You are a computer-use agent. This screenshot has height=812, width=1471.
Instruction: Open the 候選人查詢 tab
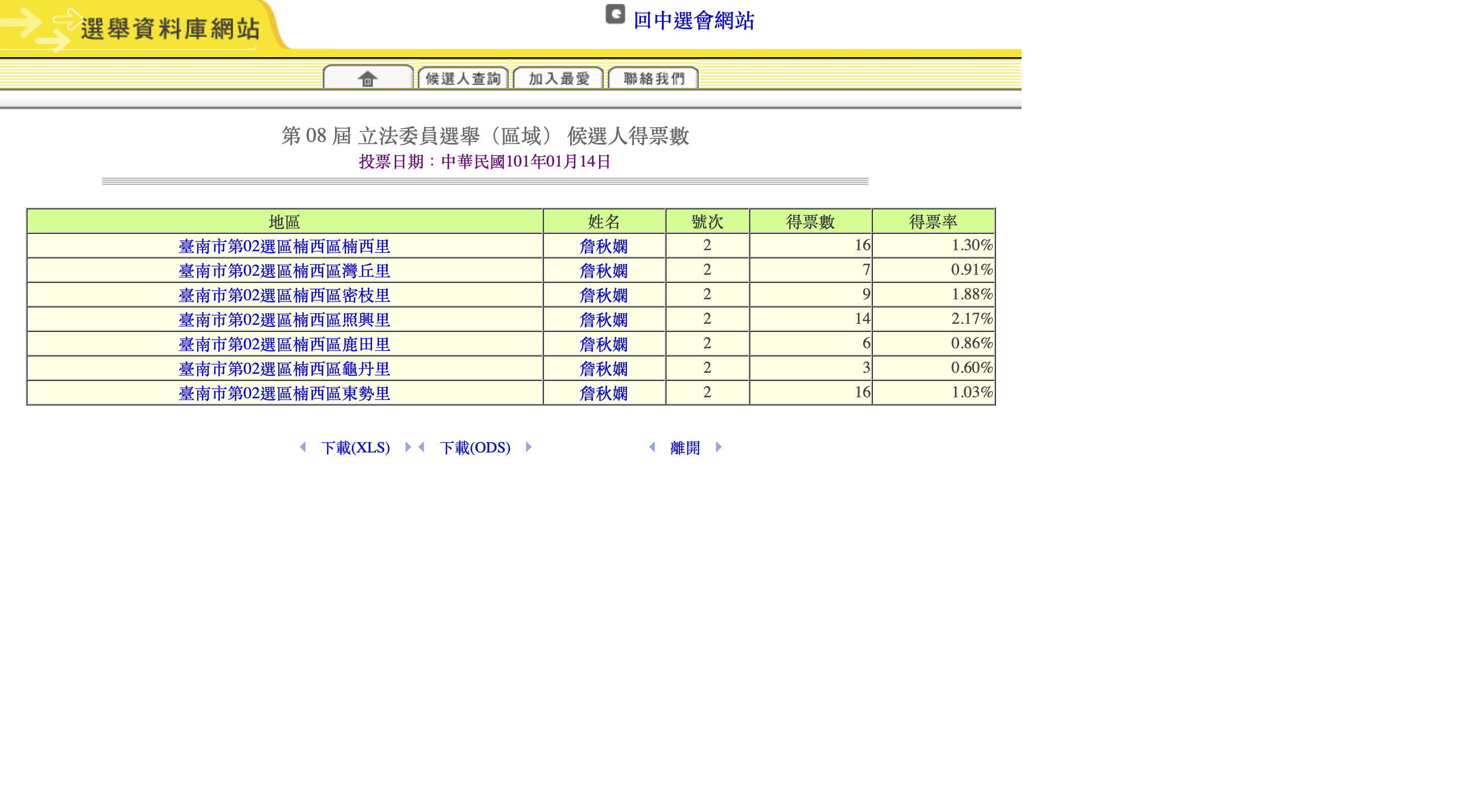coord(463,78)
